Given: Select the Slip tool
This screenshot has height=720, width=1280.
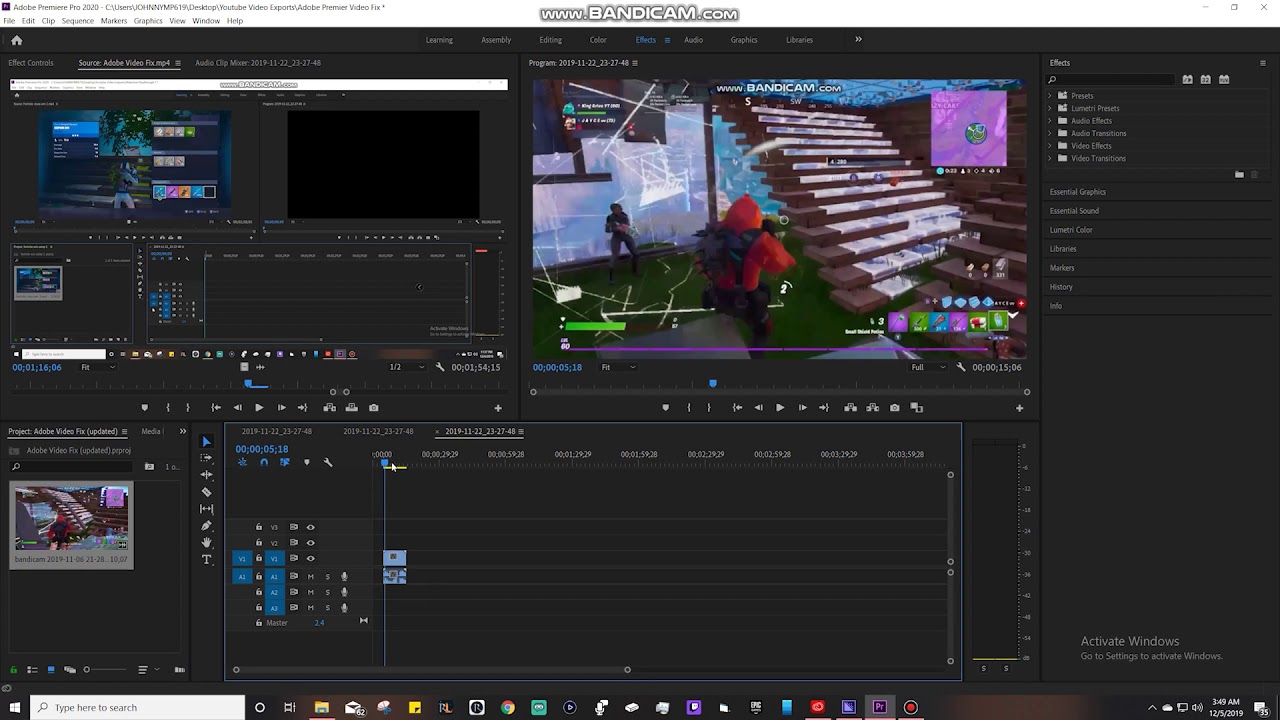Looking at the screenshot, I should 207,509.
